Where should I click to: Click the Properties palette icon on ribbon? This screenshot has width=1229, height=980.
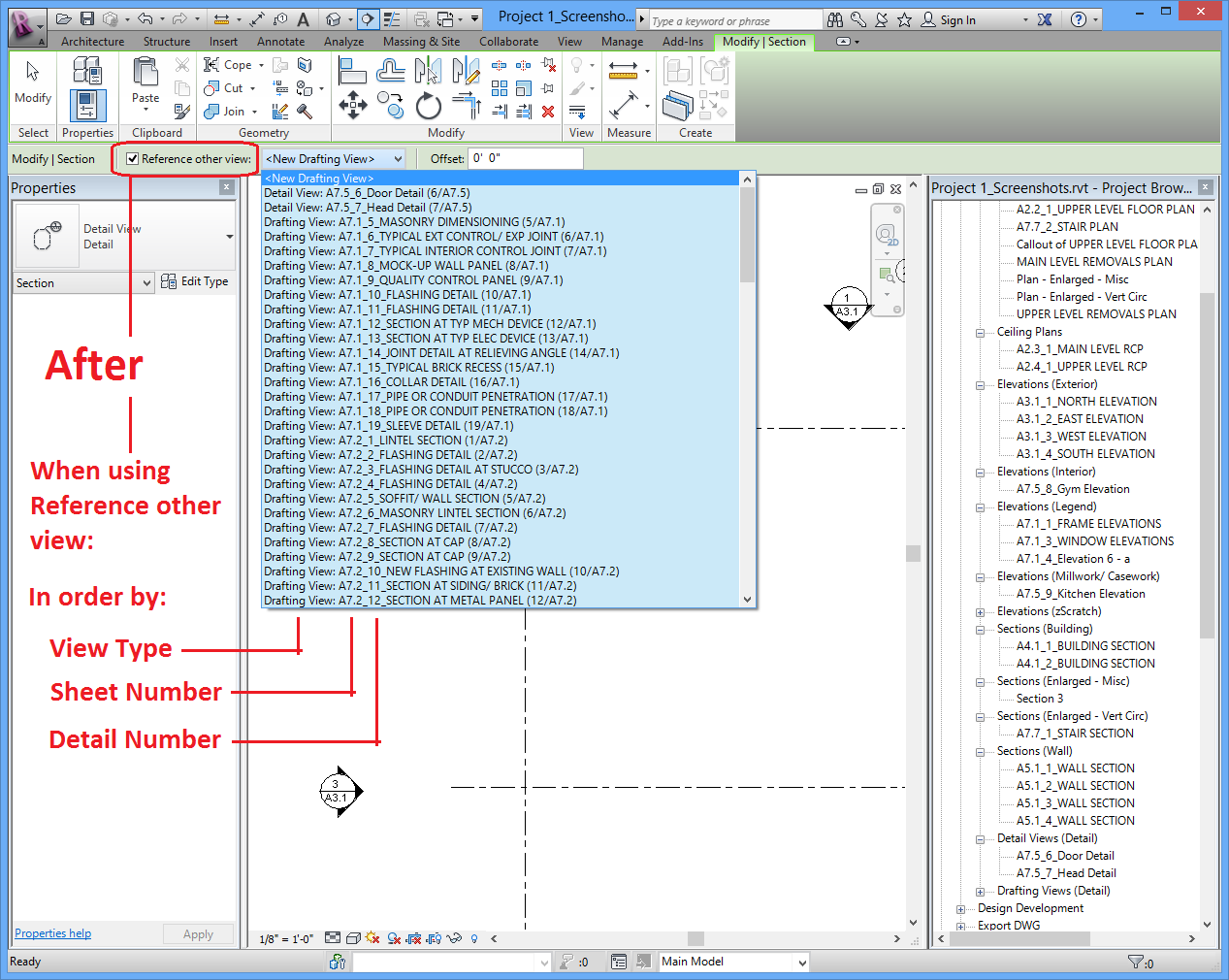tap(86, 105)
